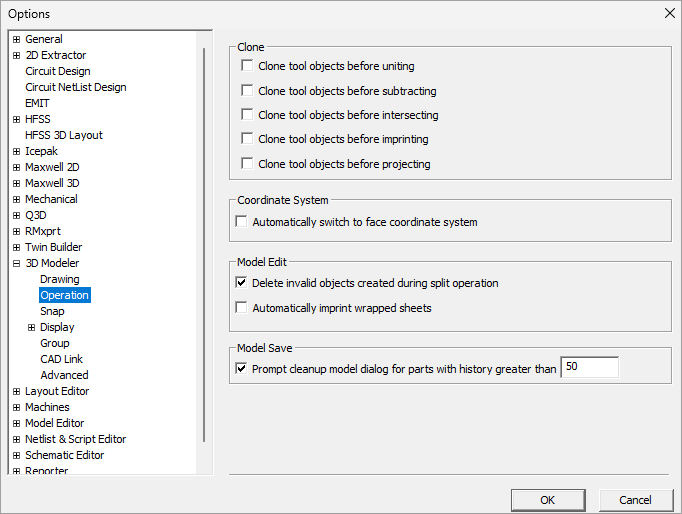
Task: Select the Reporter tree label
Action: (47, 470)
